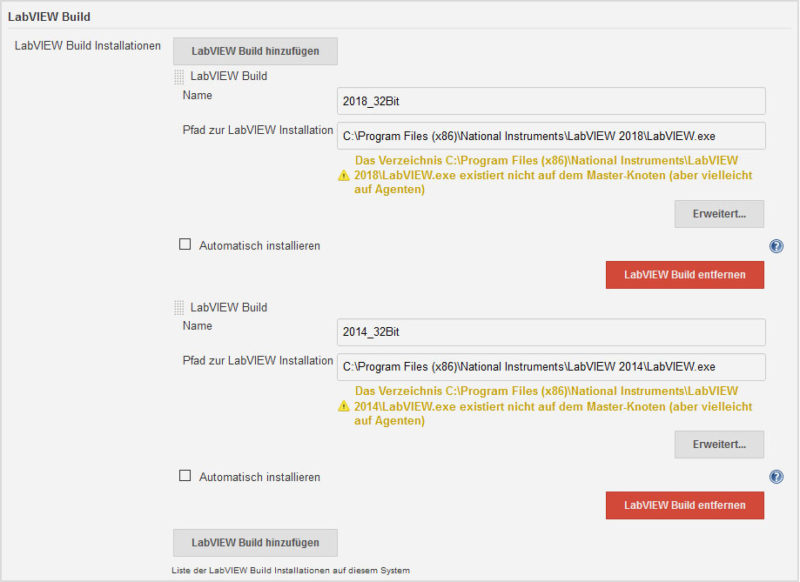Click the yellow LabVIEW 2014 path warning message
This screenshot has height=582, width=800.
coord(553,406)
